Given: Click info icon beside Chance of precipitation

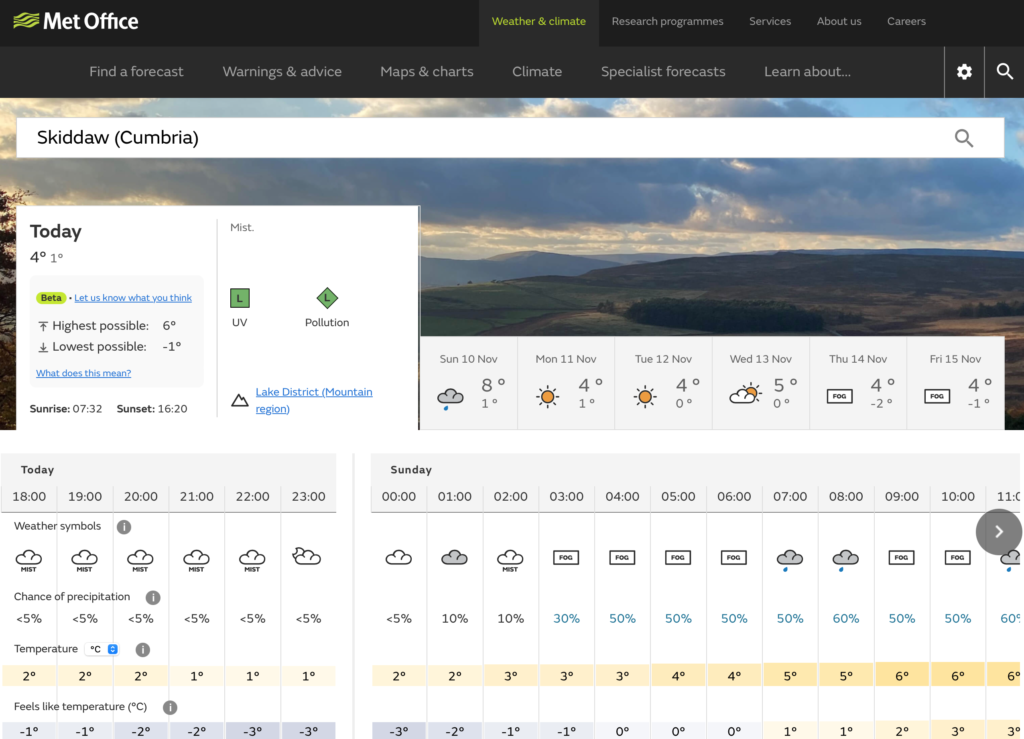Looking at the screenshot, I should point(153,598).
